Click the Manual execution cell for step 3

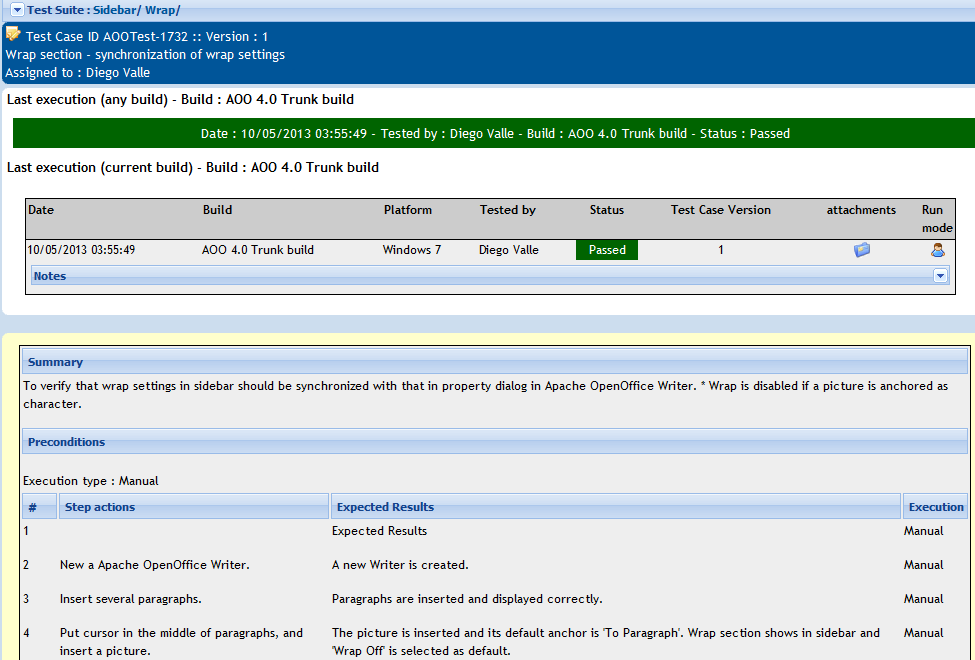(x=923, y=599)
